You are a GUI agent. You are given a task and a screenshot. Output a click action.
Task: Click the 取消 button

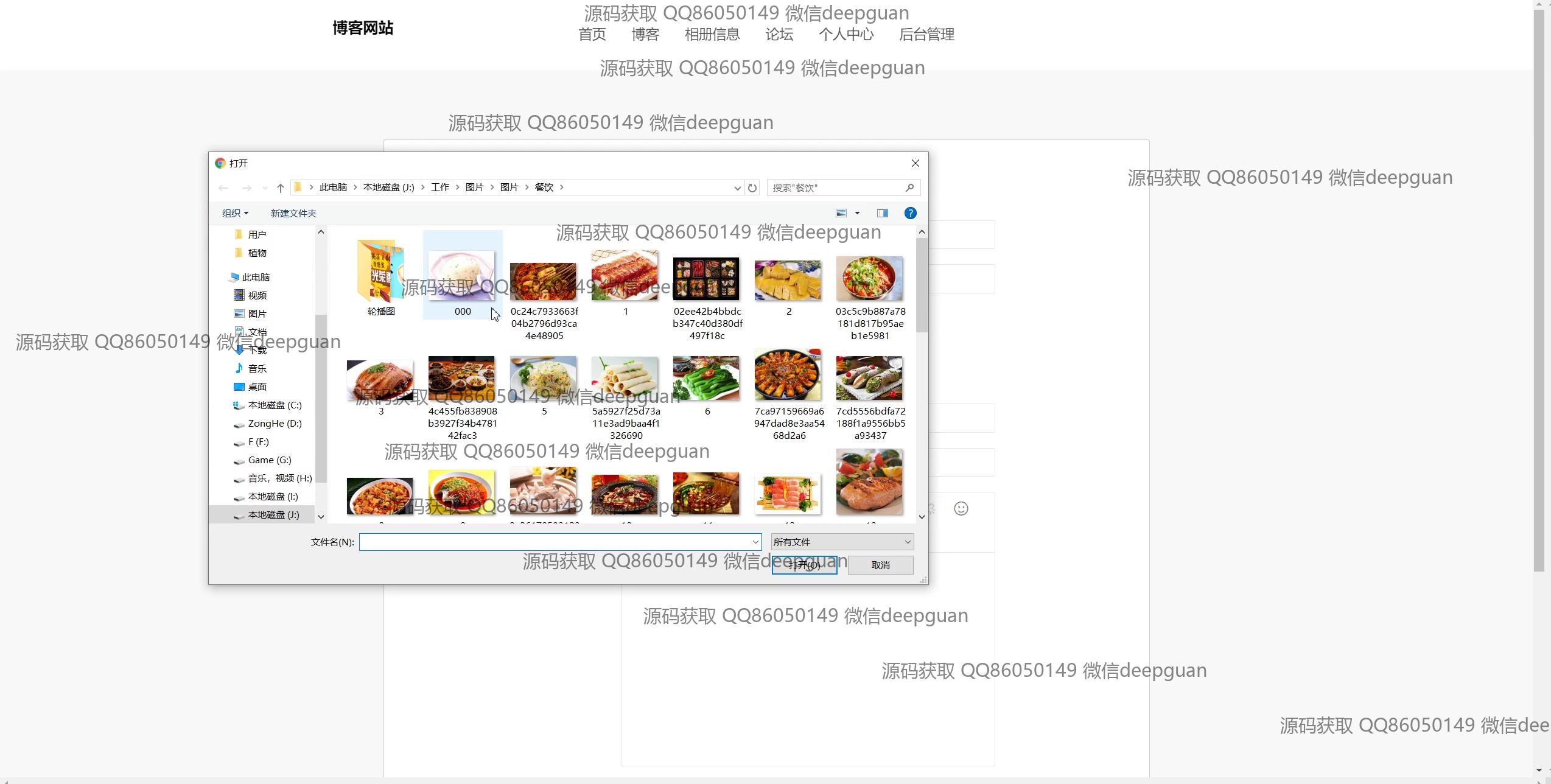pos(880,565)
